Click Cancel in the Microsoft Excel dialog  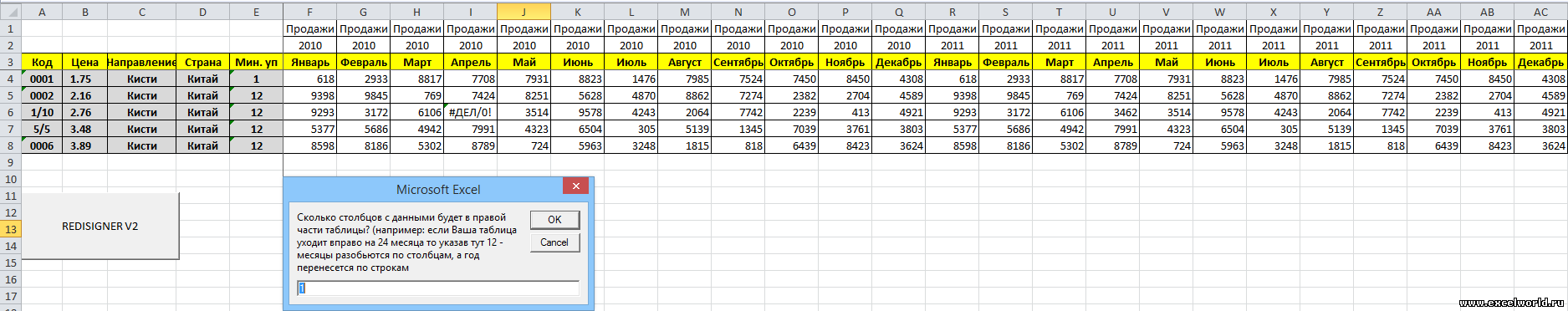(x=554, y=242)
